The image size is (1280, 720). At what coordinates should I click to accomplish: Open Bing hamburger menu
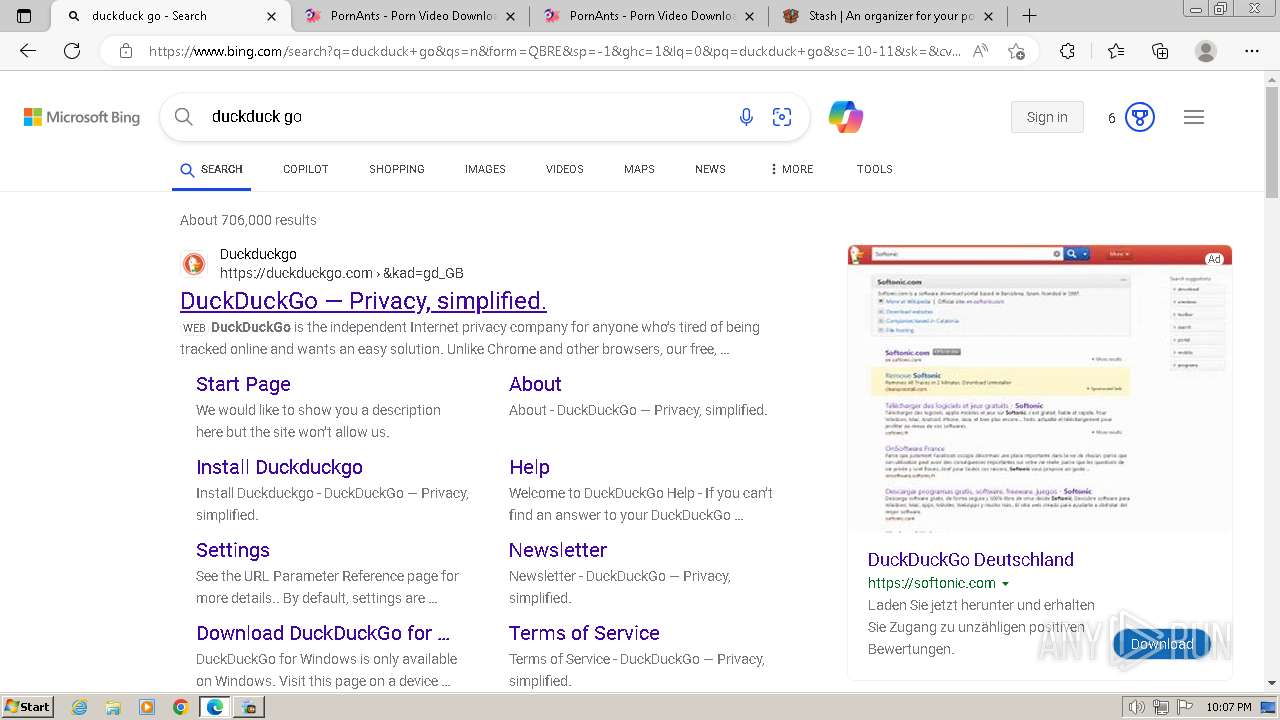(x=1194, y=117)
